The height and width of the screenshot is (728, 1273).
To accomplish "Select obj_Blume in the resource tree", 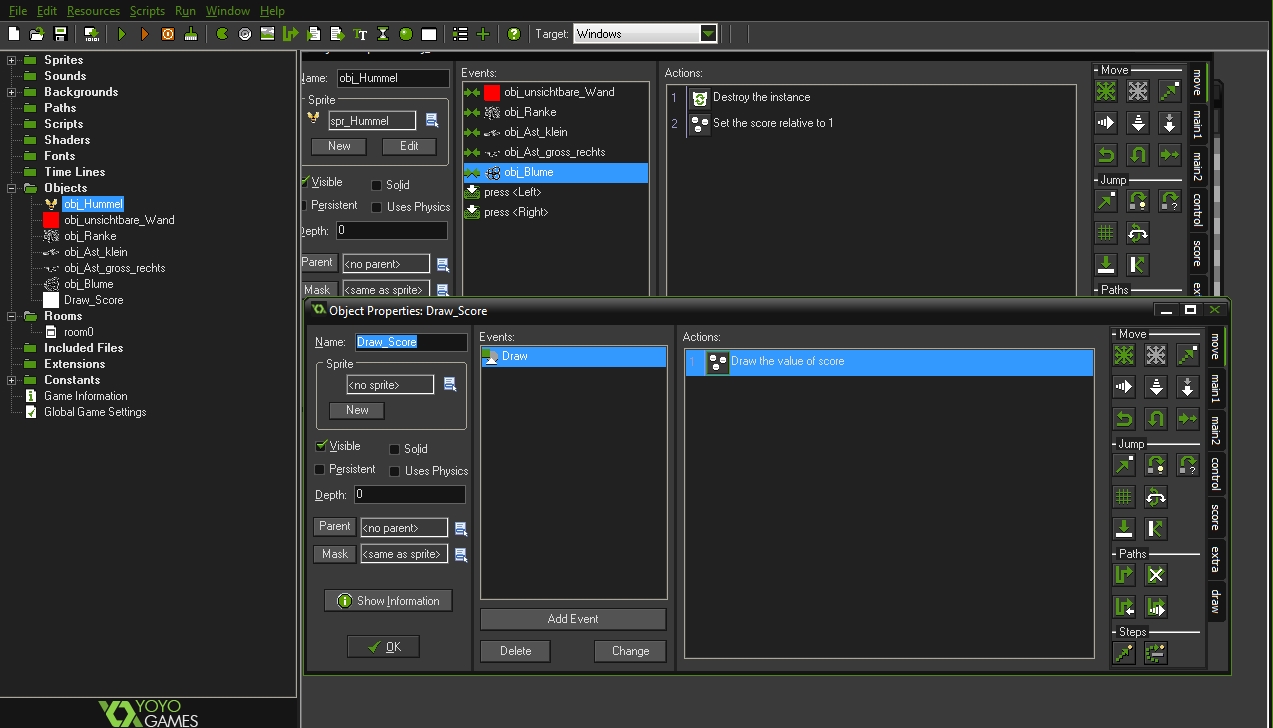I will (88, 284).
